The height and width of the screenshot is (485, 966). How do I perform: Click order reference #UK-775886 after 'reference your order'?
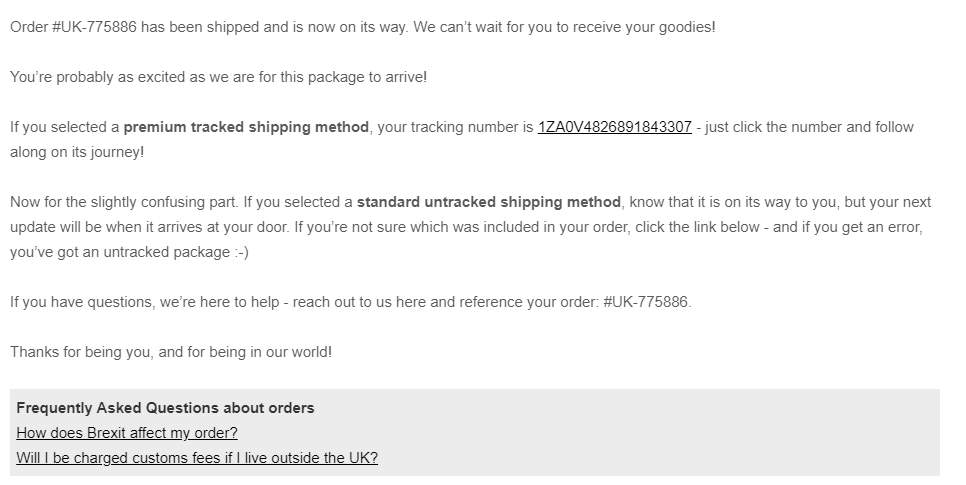[645, 302]
